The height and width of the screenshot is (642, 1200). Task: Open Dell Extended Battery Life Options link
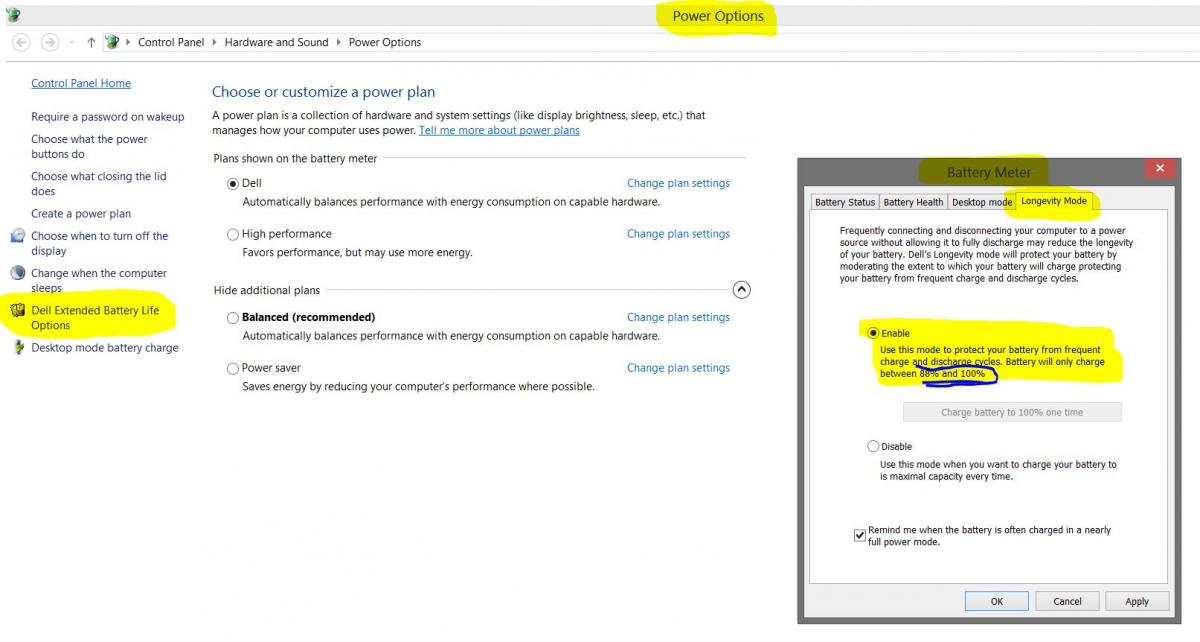pos(95,318)
